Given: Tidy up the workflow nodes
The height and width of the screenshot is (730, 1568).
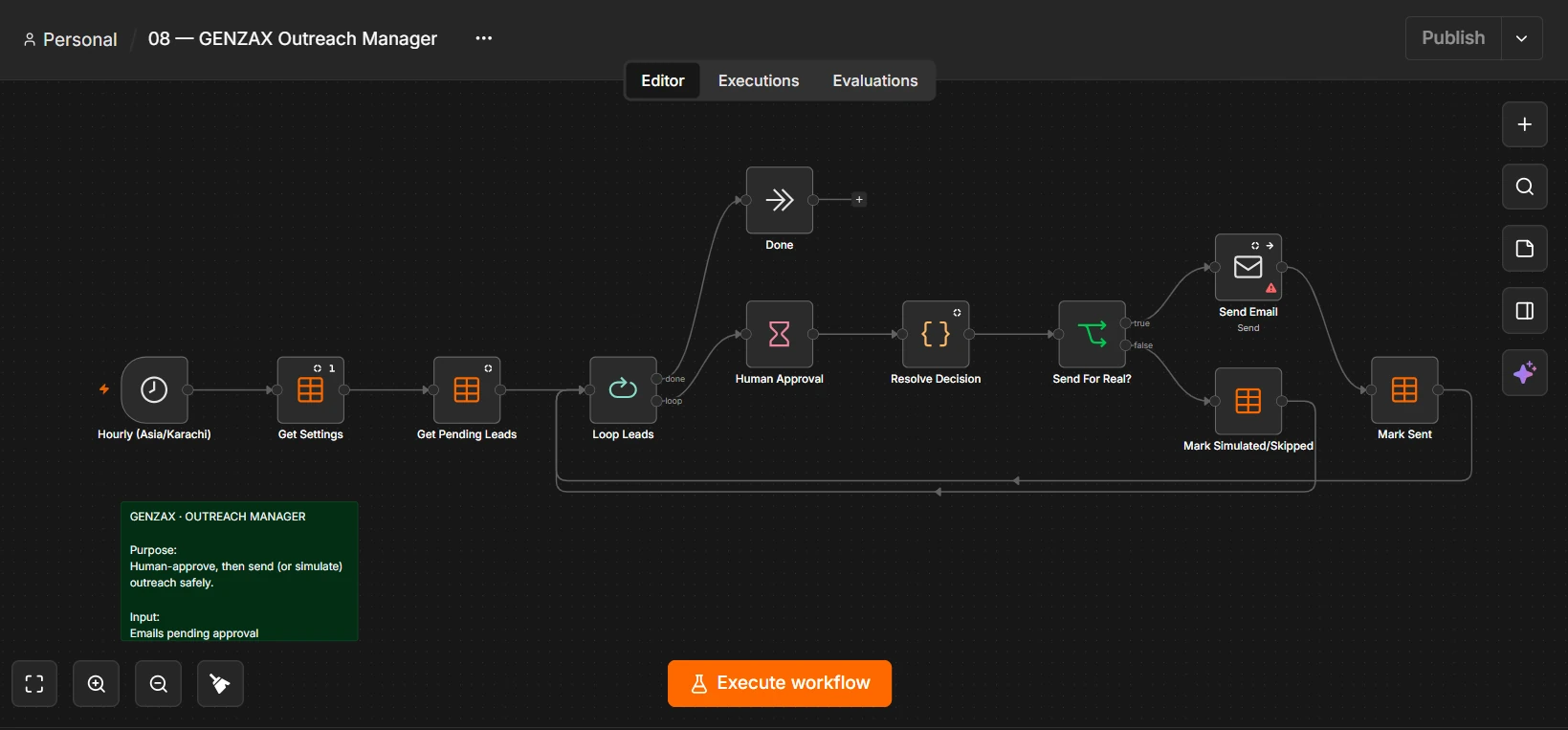Looking at the screenshot, I should coord(220,684).
